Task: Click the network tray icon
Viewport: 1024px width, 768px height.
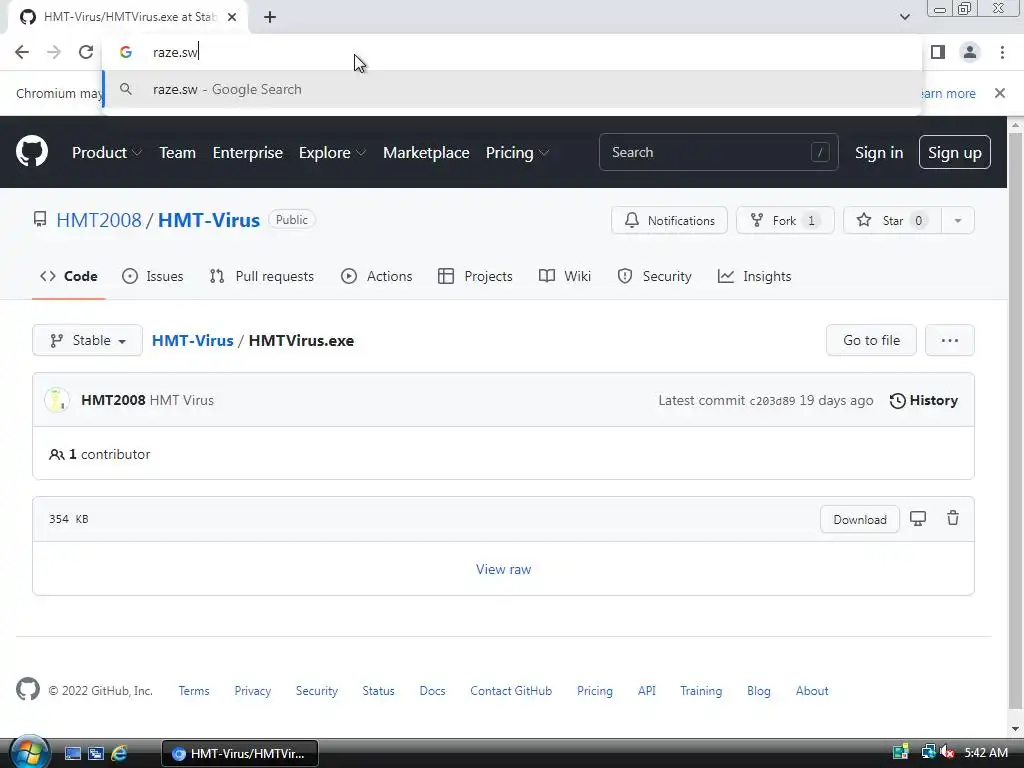Action: (927, 753)
